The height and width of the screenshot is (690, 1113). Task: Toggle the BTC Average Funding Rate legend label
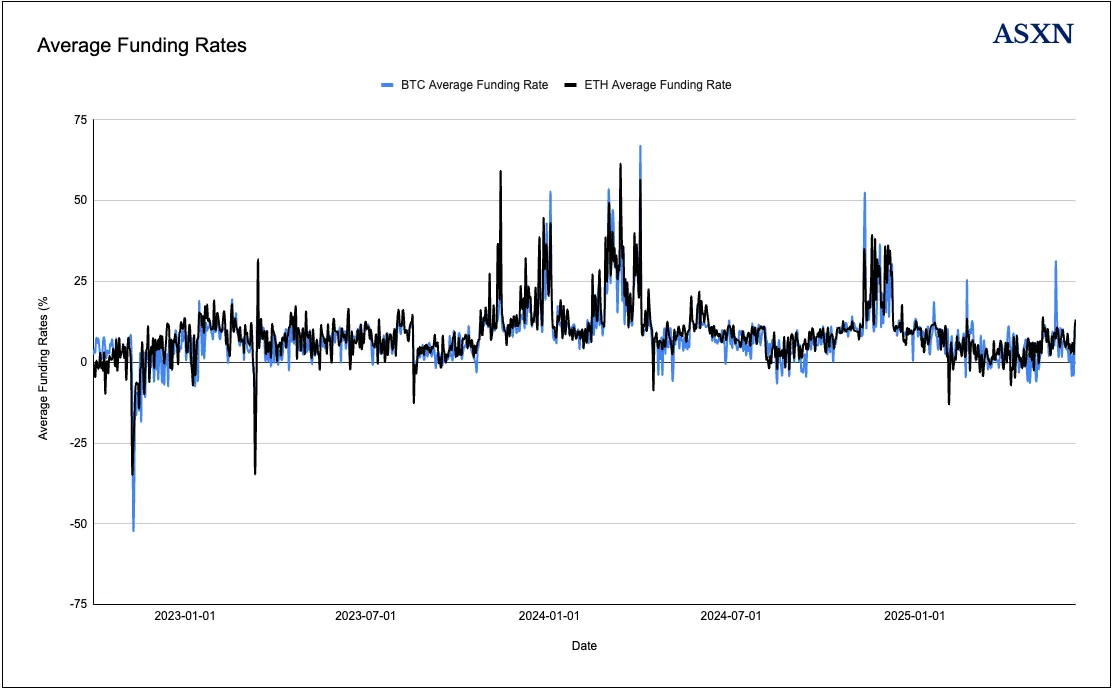474,86
